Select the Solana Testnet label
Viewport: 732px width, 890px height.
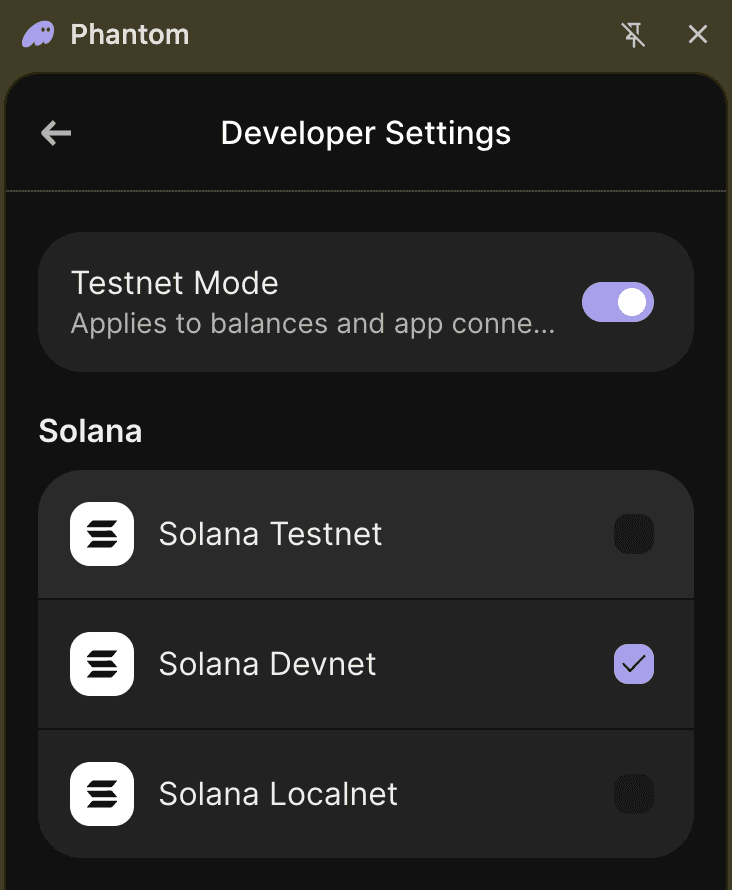click(270, 534)
